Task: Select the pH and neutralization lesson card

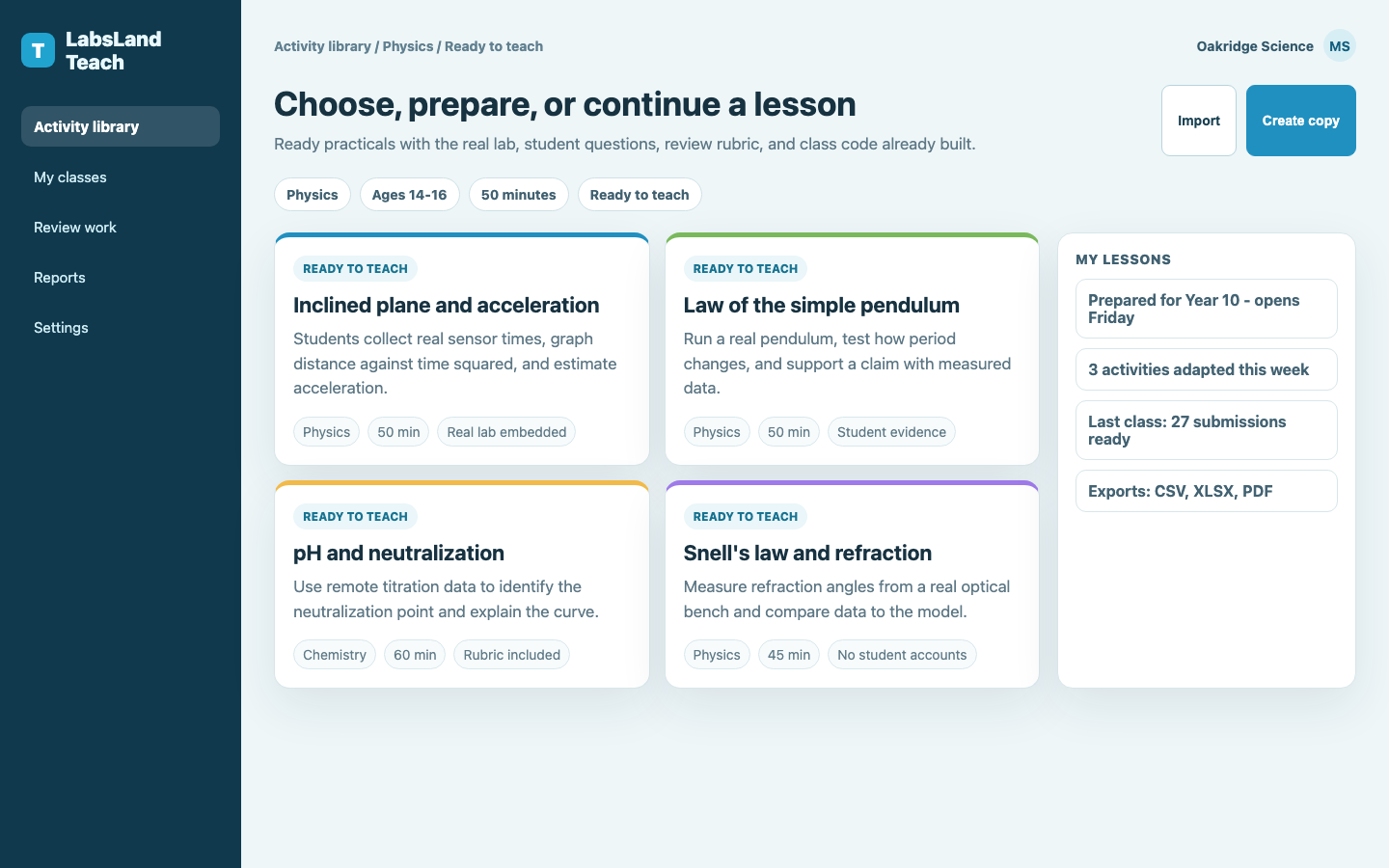Action: [x=462, y=584]
